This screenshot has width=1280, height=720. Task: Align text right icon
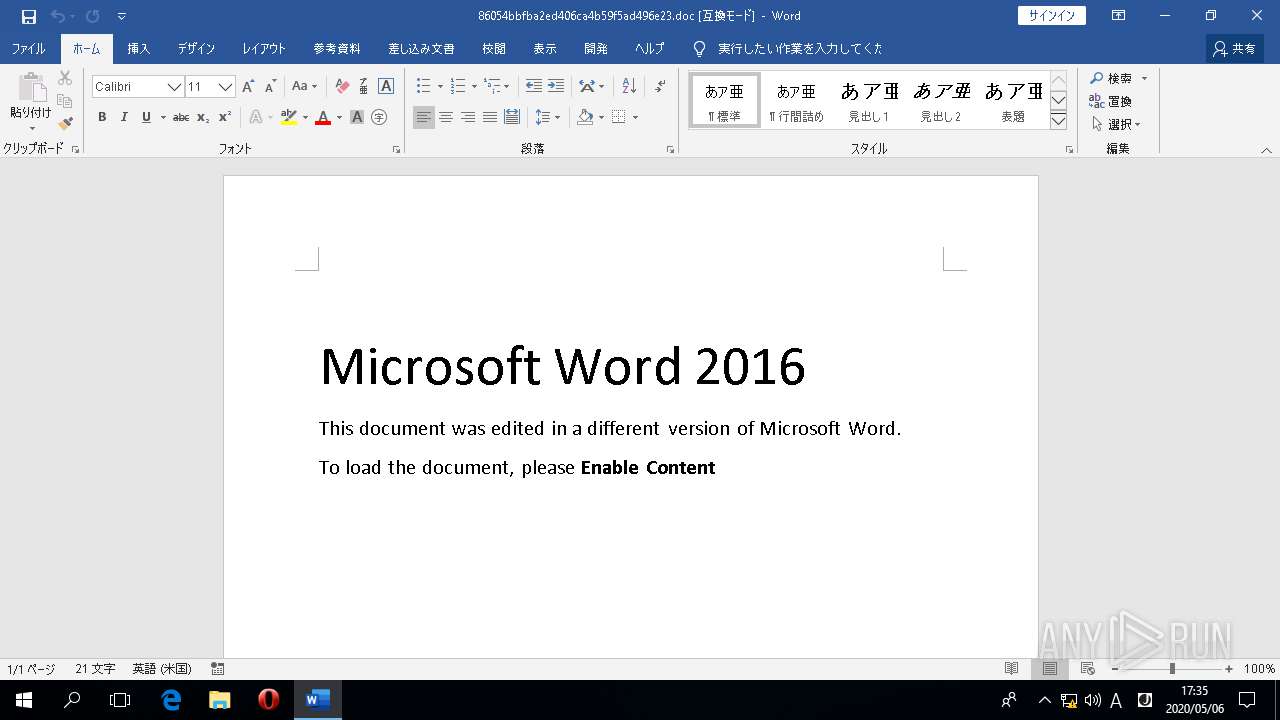[468, 117]
